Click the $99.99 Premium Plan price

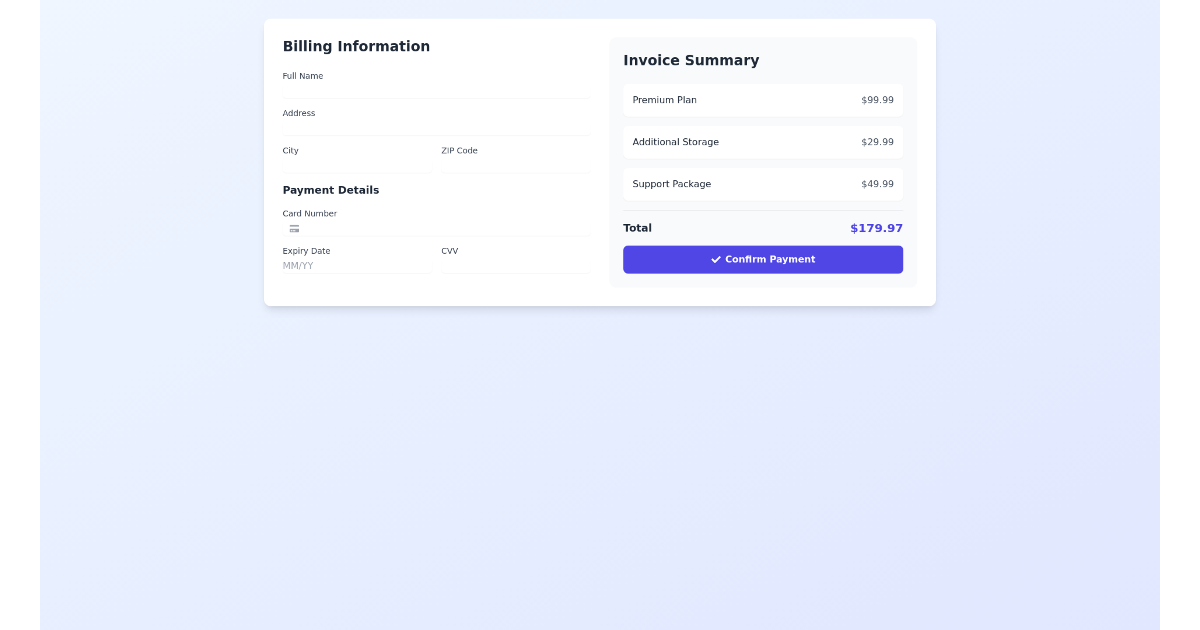tap(877, 100)
